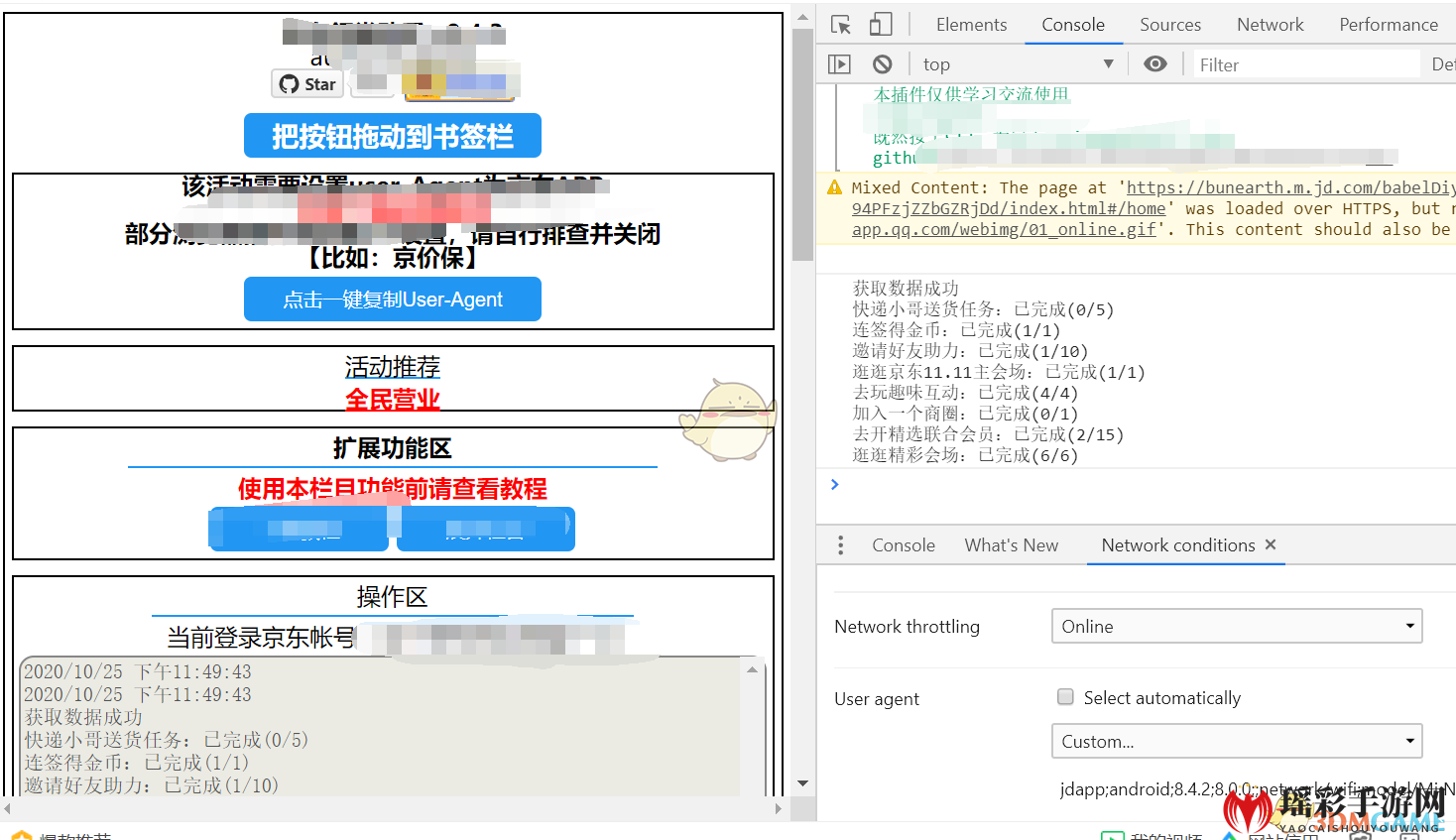Click the yellow duck mascot image
Screen dimensions: 1456x840
[728, 421]
